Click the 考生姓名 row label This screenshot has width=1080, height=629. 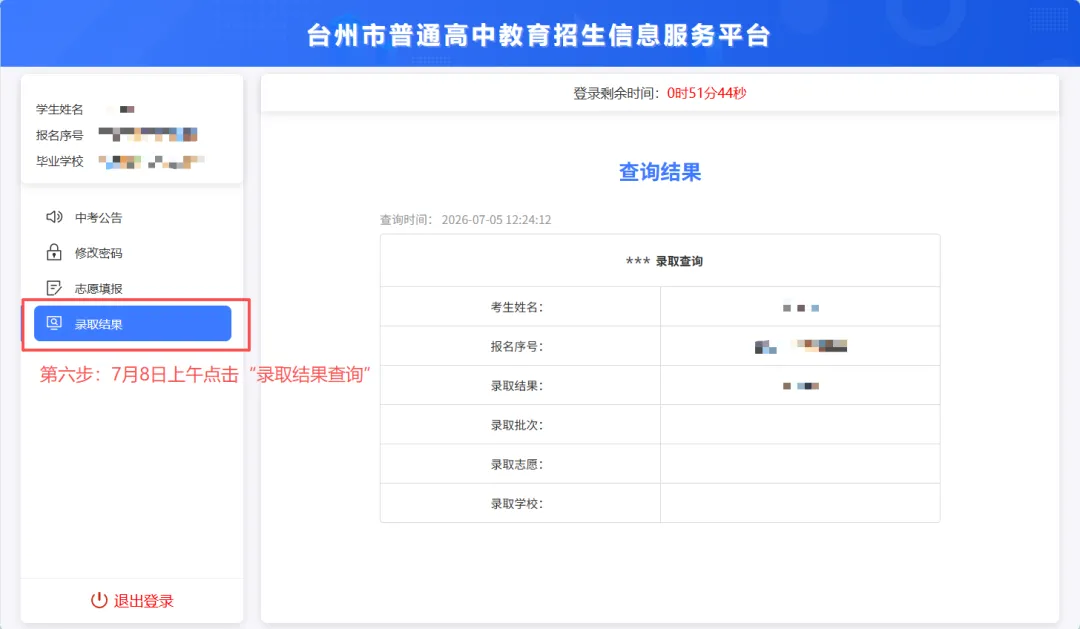[517, 307]
